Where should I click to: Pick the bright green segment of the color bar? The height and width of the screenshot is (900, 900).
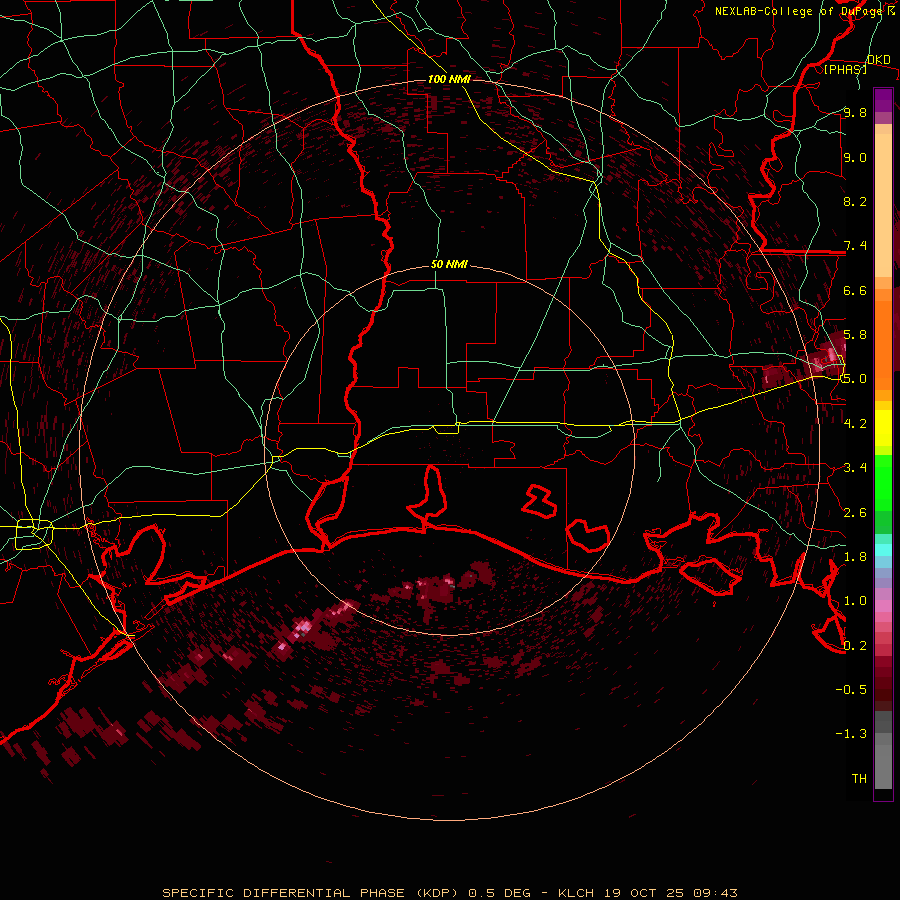click(883, 483)
